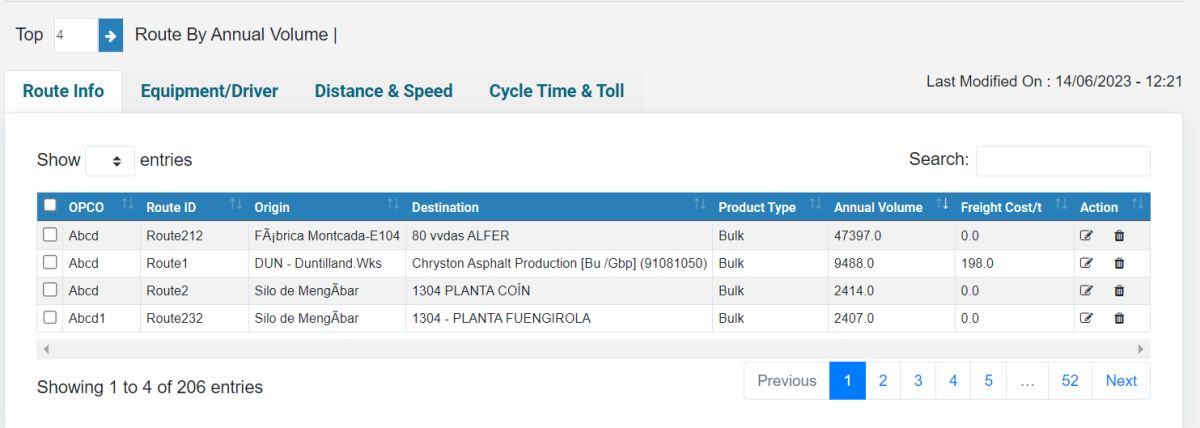This screenshot has height=428, width=1200.
Task: Switch to Equipment/Driver tab
Action: pyautogui.click(x=209, y=91)
